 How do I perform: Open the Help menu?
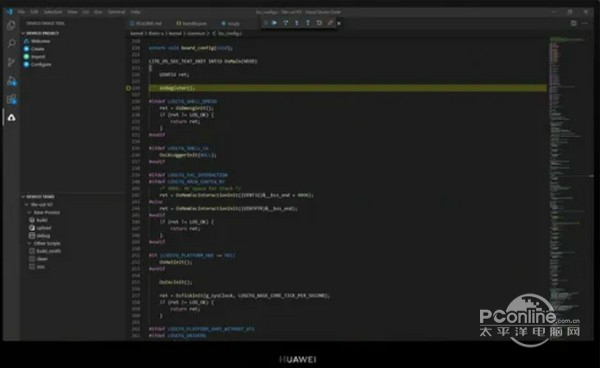[135, 12]
